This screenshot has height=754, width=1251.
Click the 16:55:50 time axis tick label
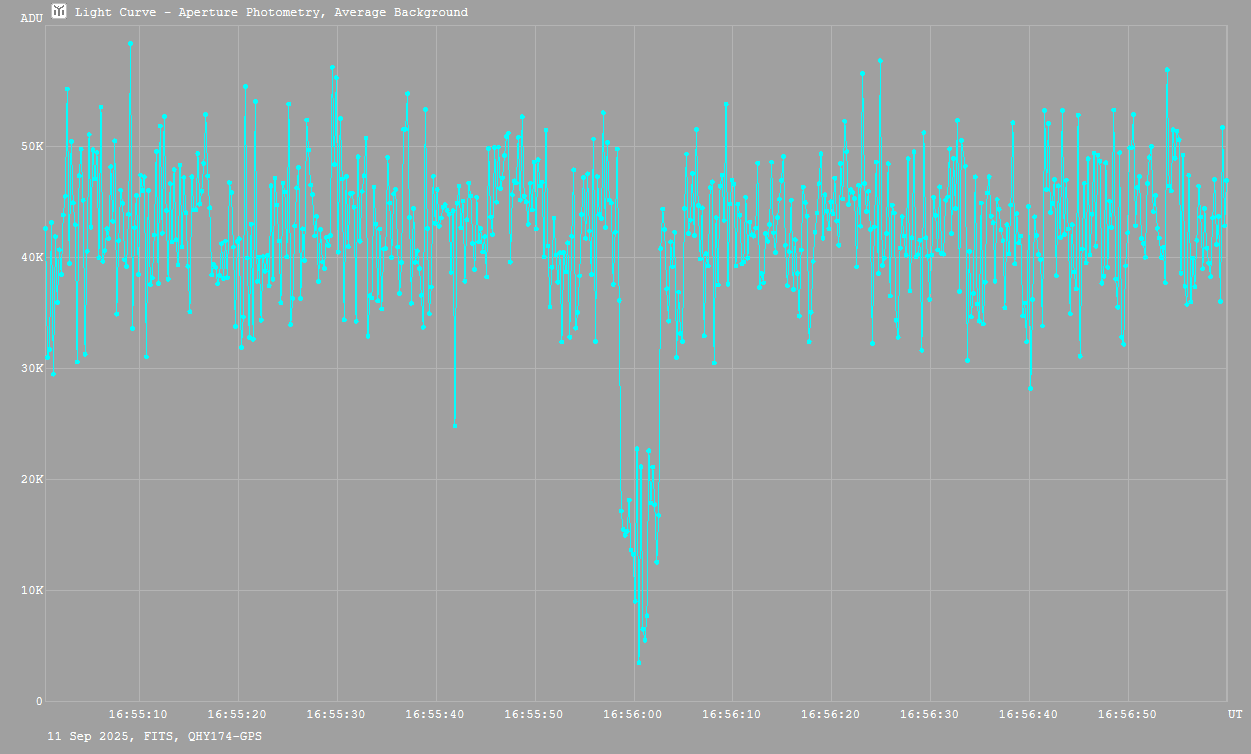point(535,714)
